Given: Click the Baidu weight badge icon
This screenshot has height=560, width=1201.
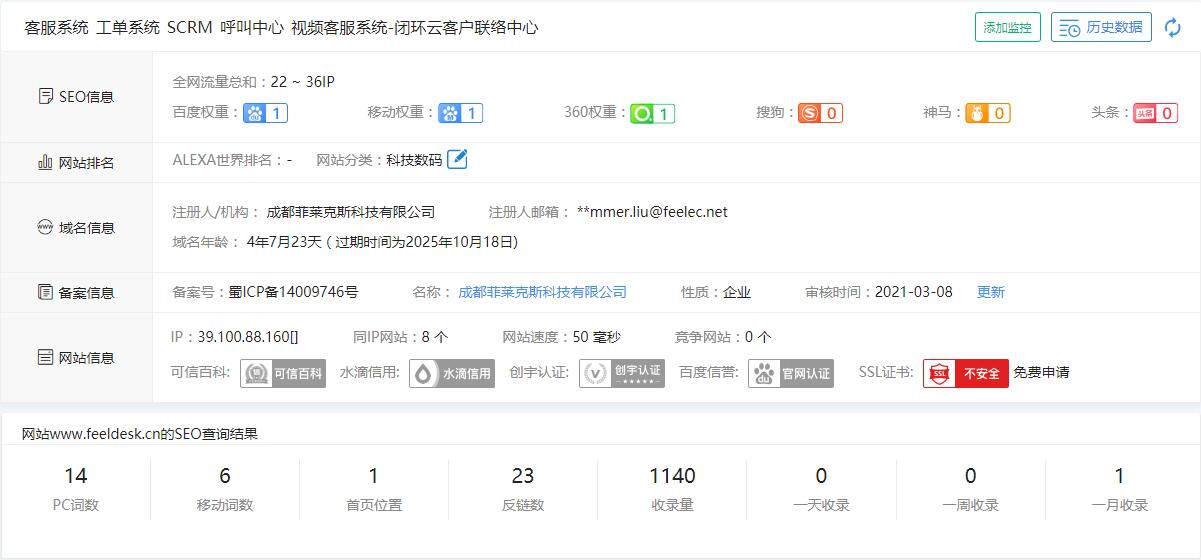Looking at the screenshot, I should point(265,113).
